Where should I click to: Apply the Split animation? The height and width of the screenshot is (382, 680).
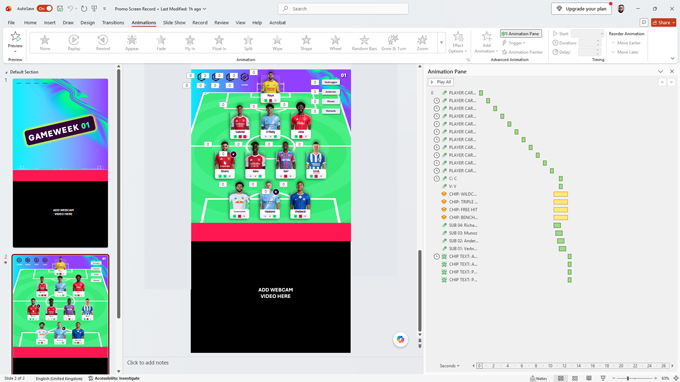coord(248,42)
